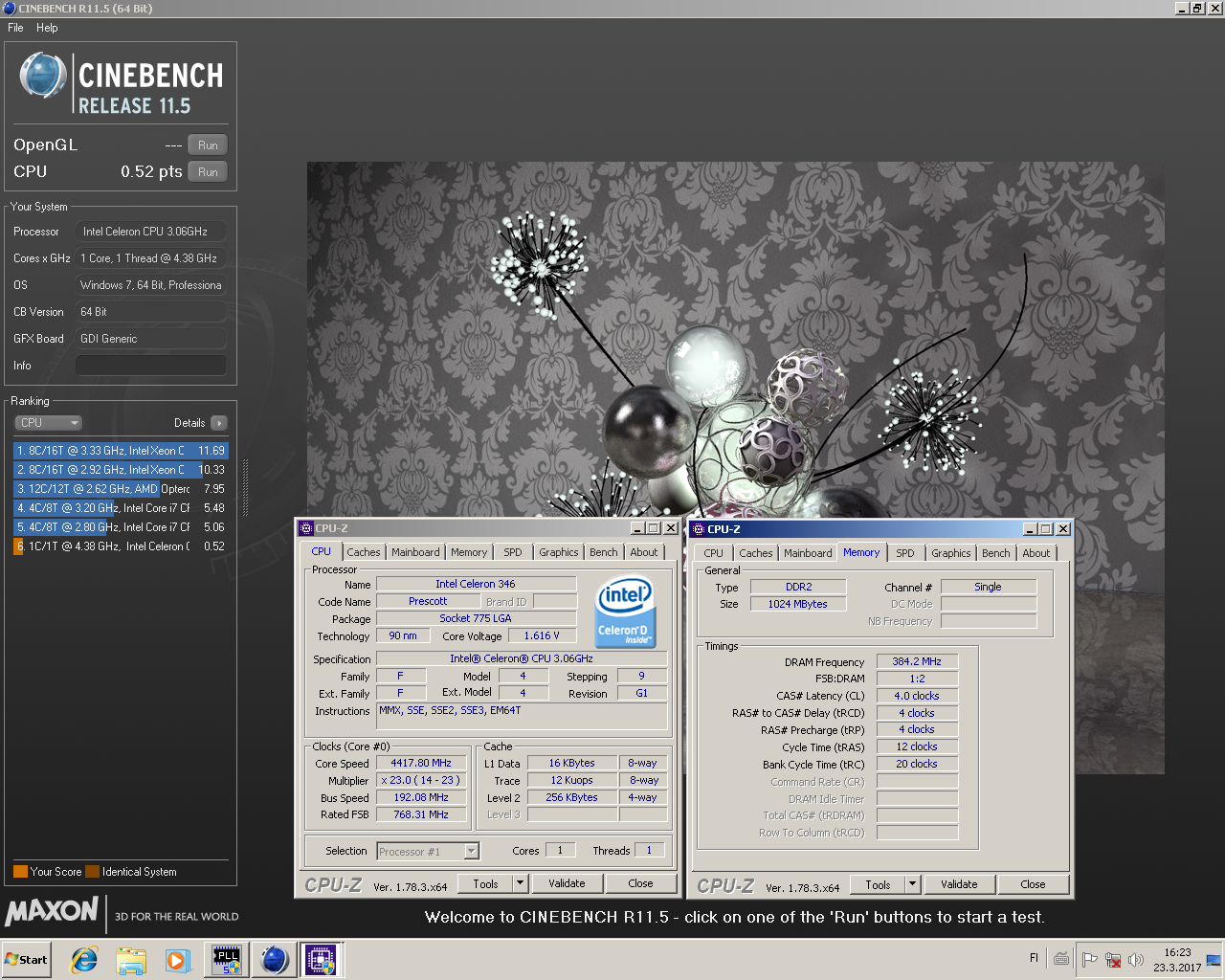This screenshot has width=1225, height=980.
Task: Open Memory tab in left CPU-Z window
Action: pyautogui.click(x=469, y=552)
